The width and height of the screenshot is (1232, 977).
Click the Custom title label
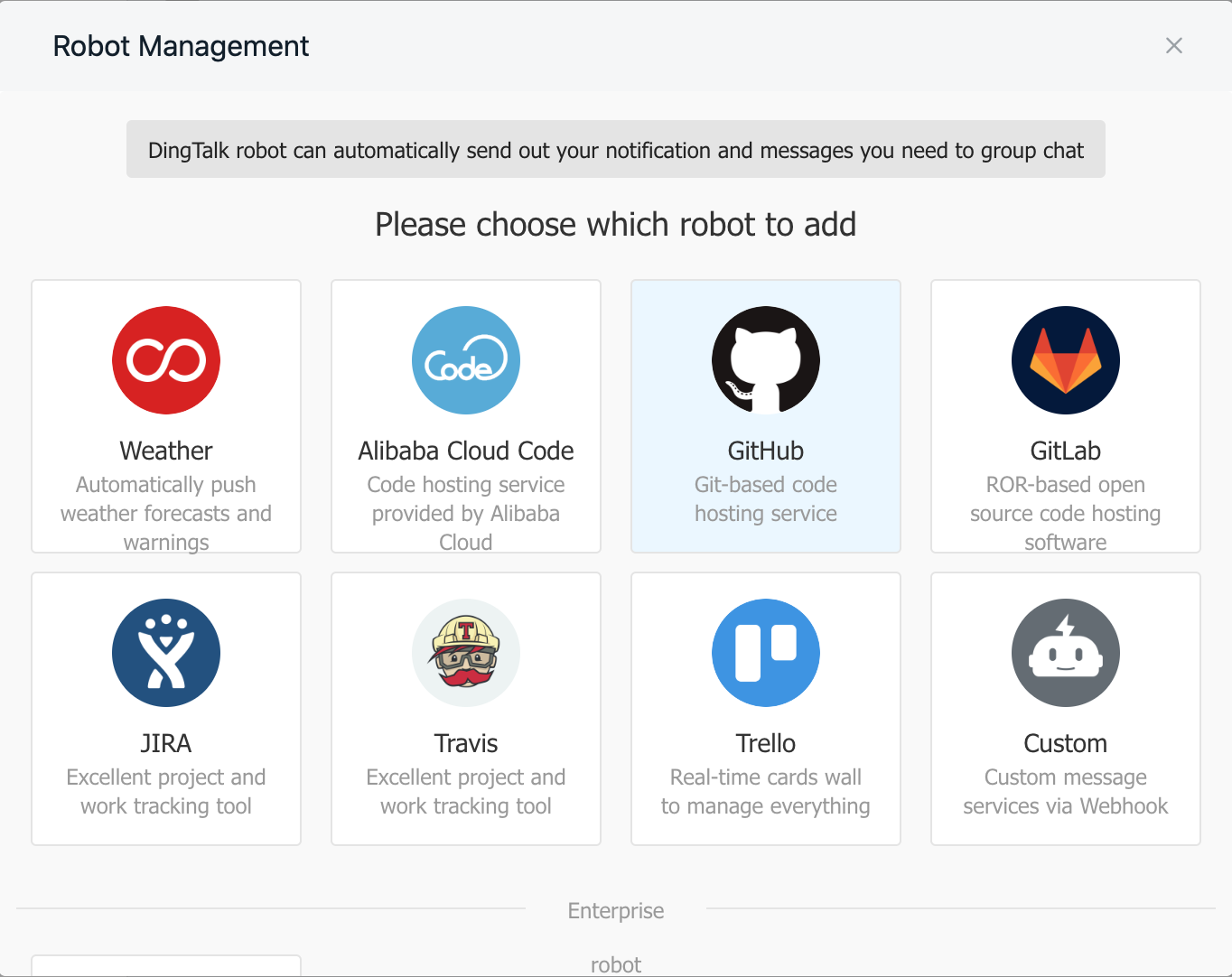pyautogui.click(x=1066, y=743)
